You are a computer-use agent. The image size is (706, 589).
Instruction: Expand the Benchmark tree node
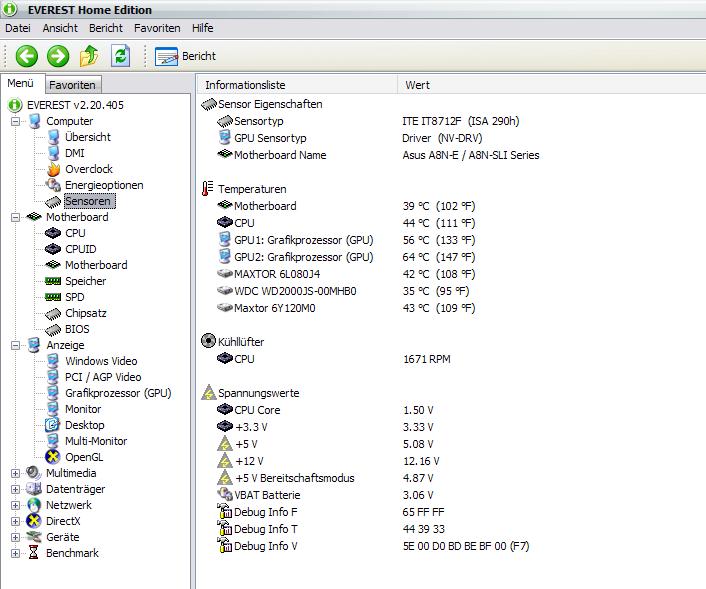[15, 553]
